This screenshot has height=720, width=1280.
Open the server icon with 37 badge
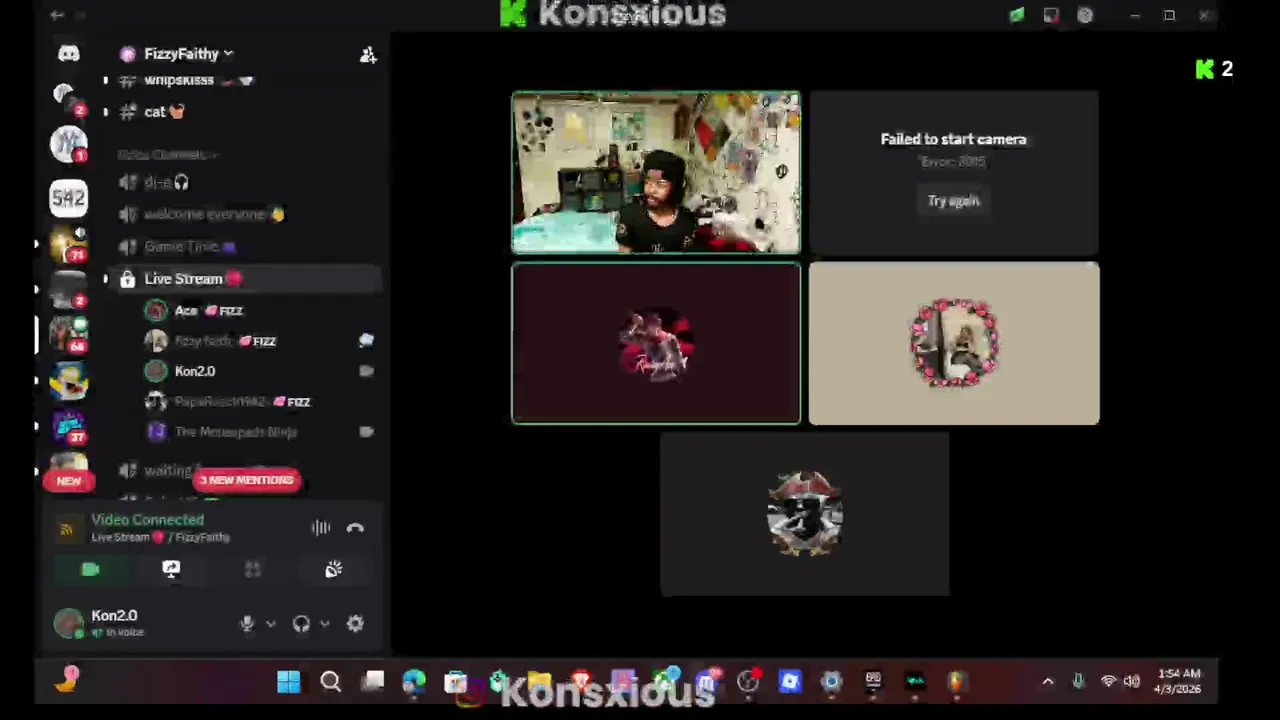point(68,427)
